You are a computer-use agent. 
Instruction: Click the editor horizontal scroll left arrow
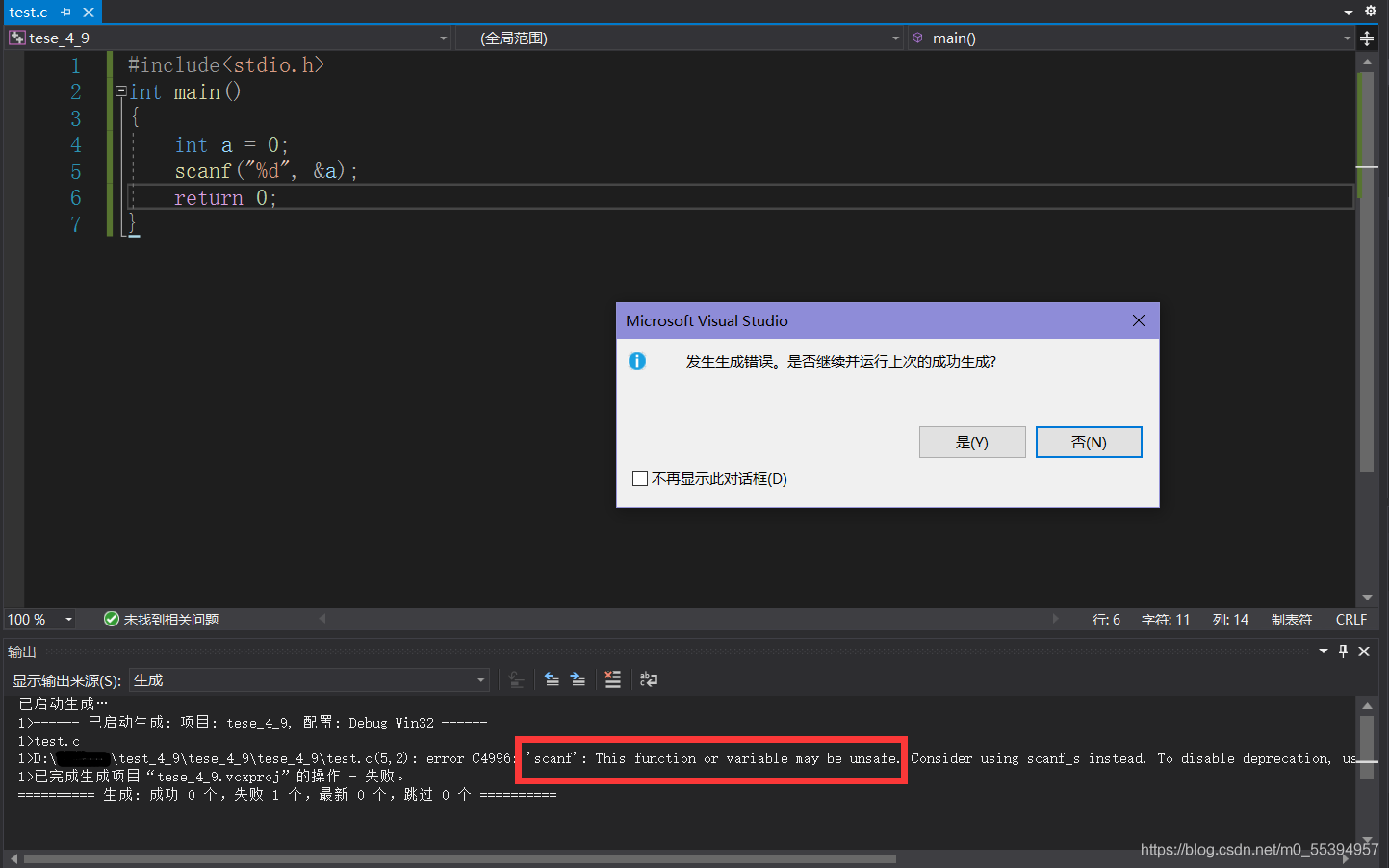(x=322, y=619)
